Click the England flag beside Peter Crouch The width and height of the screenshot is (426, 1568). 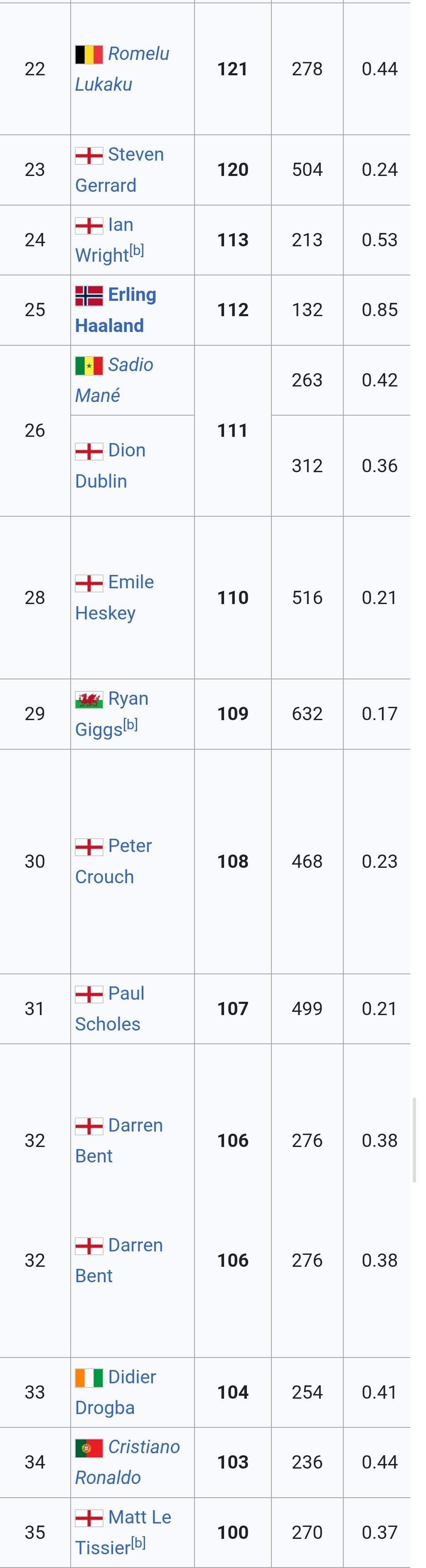tap(89, 847)
